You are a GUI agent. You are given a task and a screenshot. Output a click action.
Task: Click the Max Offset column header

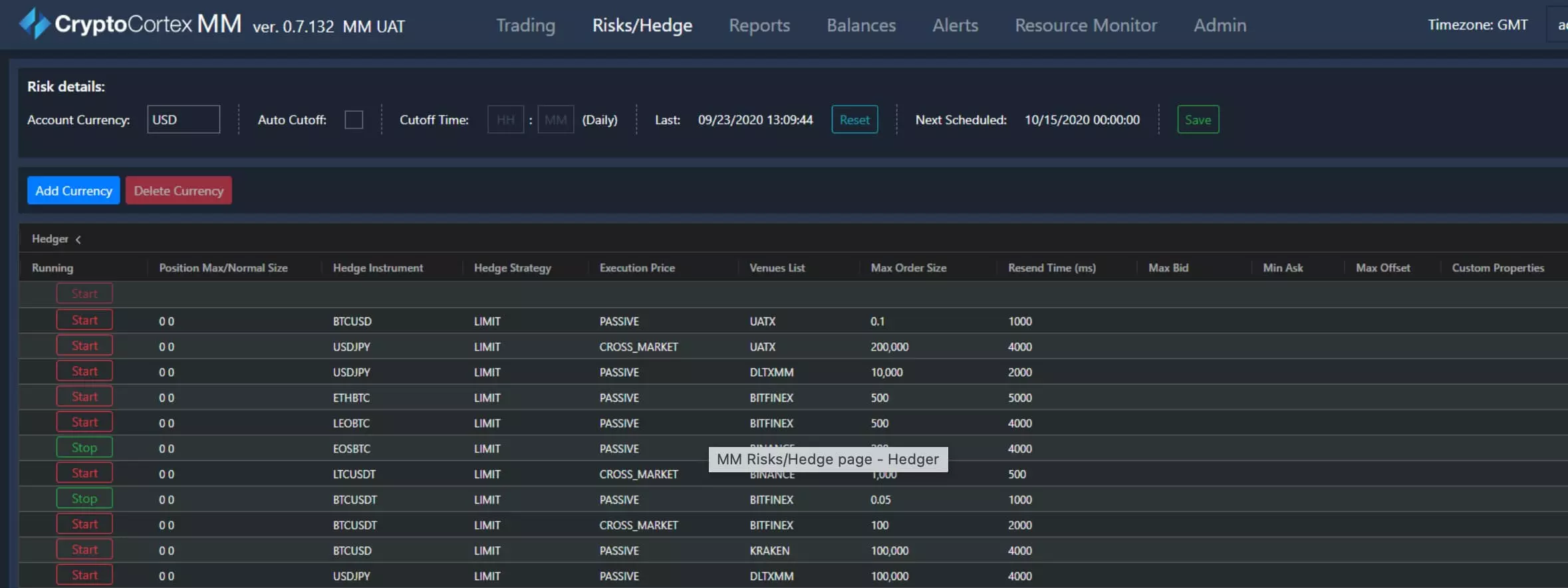(1383, 268)
